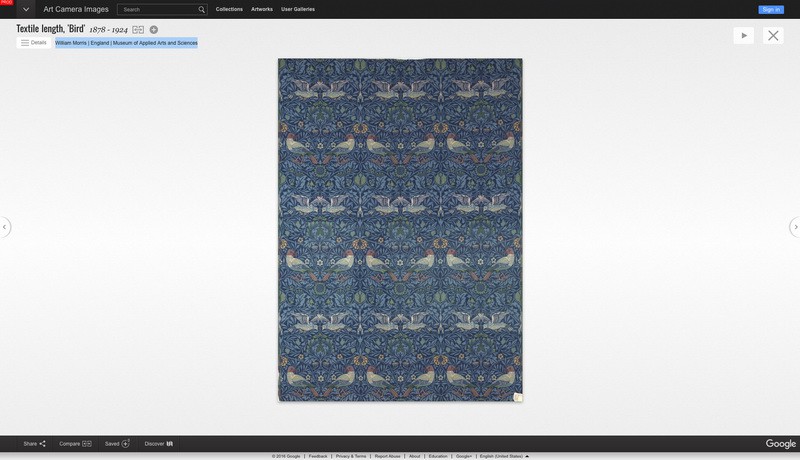This screenshot has height=460, width=800.
Task: Click the Sign in button
Action: (770, 9)
